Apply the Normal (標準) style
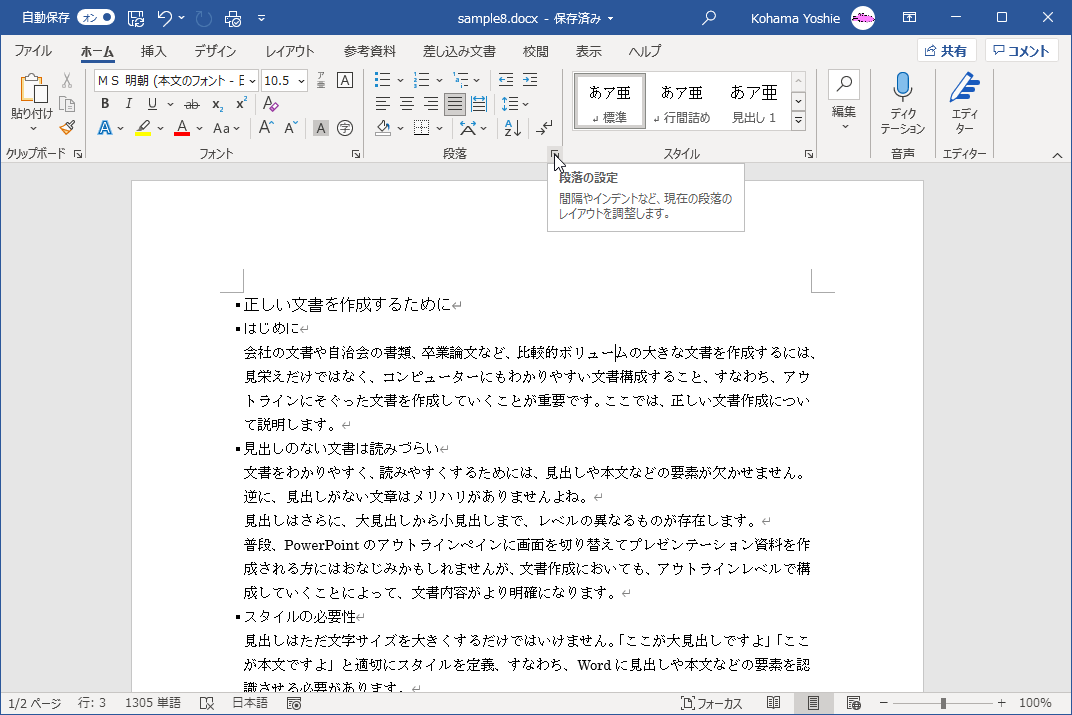This screenshot has height=715, width=1072. (x=609, y=101)
